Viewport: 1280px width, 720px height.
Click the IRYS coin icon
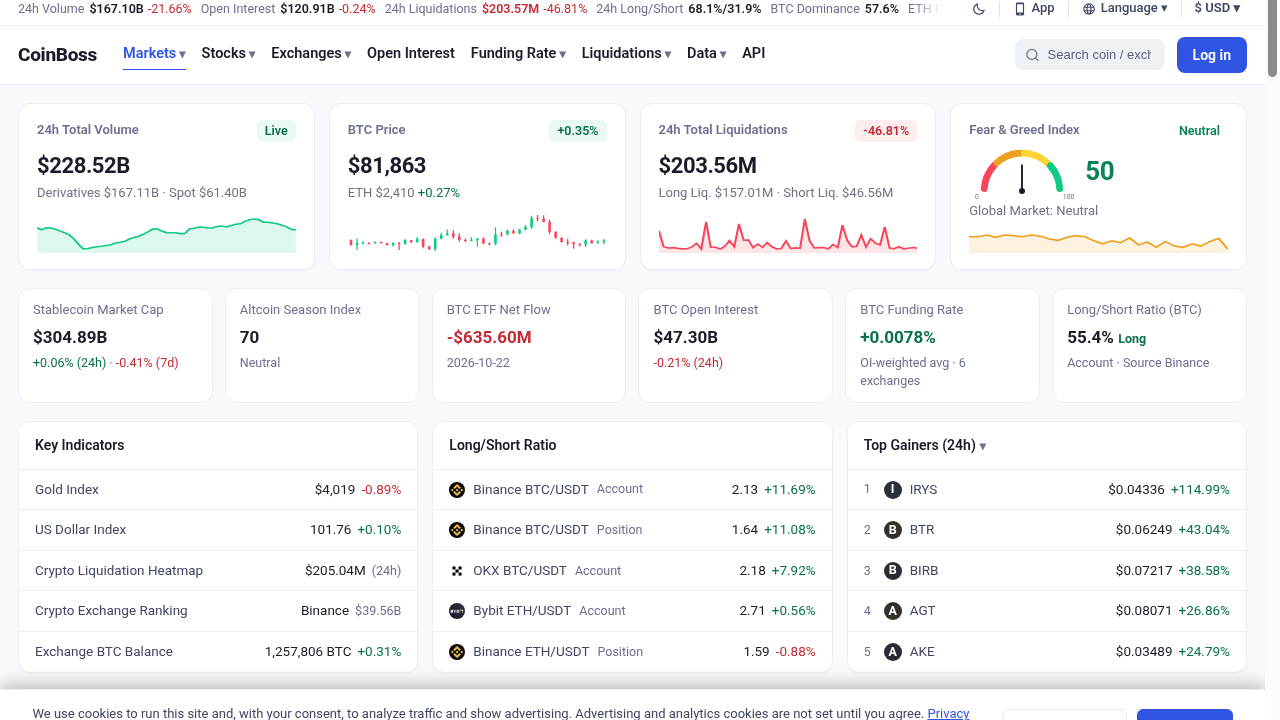point(893,490)
